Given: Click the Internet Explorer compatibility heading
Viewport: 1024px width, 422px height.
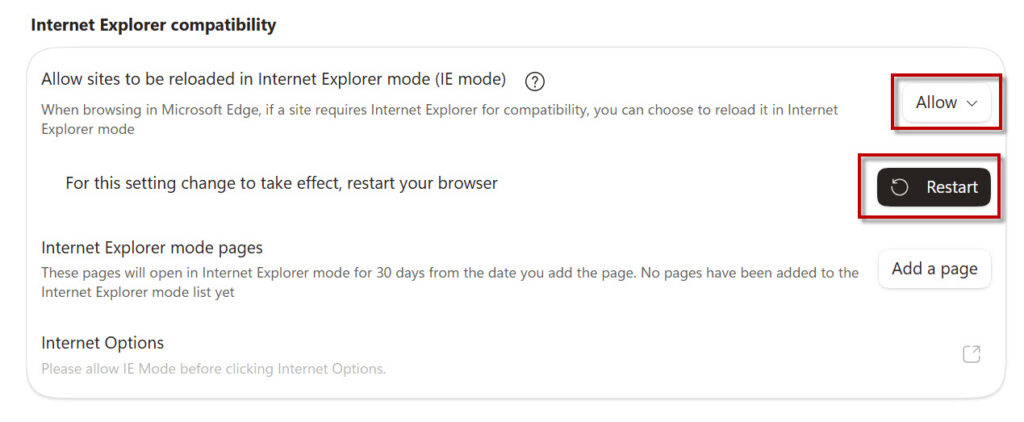Looking at the screenshot, I should 153,25.
